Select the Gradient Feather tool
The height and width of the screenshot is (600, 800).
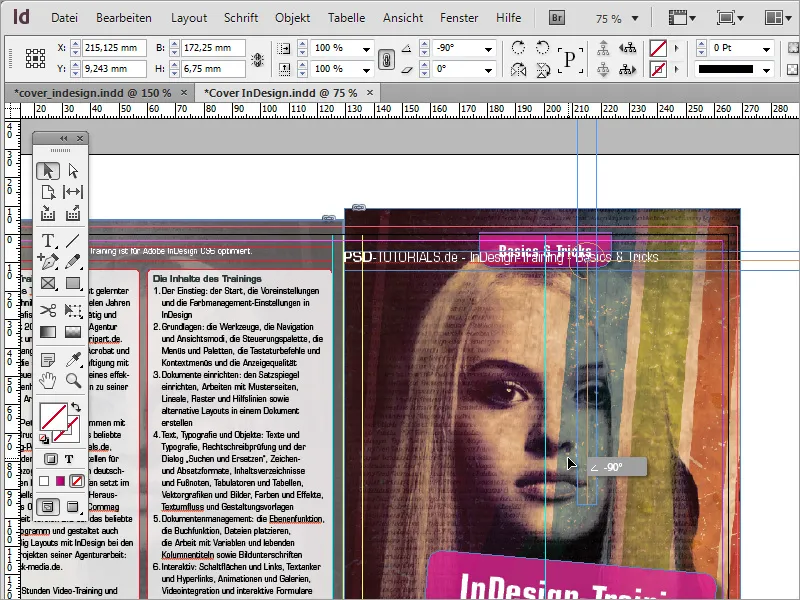(73, 332)
